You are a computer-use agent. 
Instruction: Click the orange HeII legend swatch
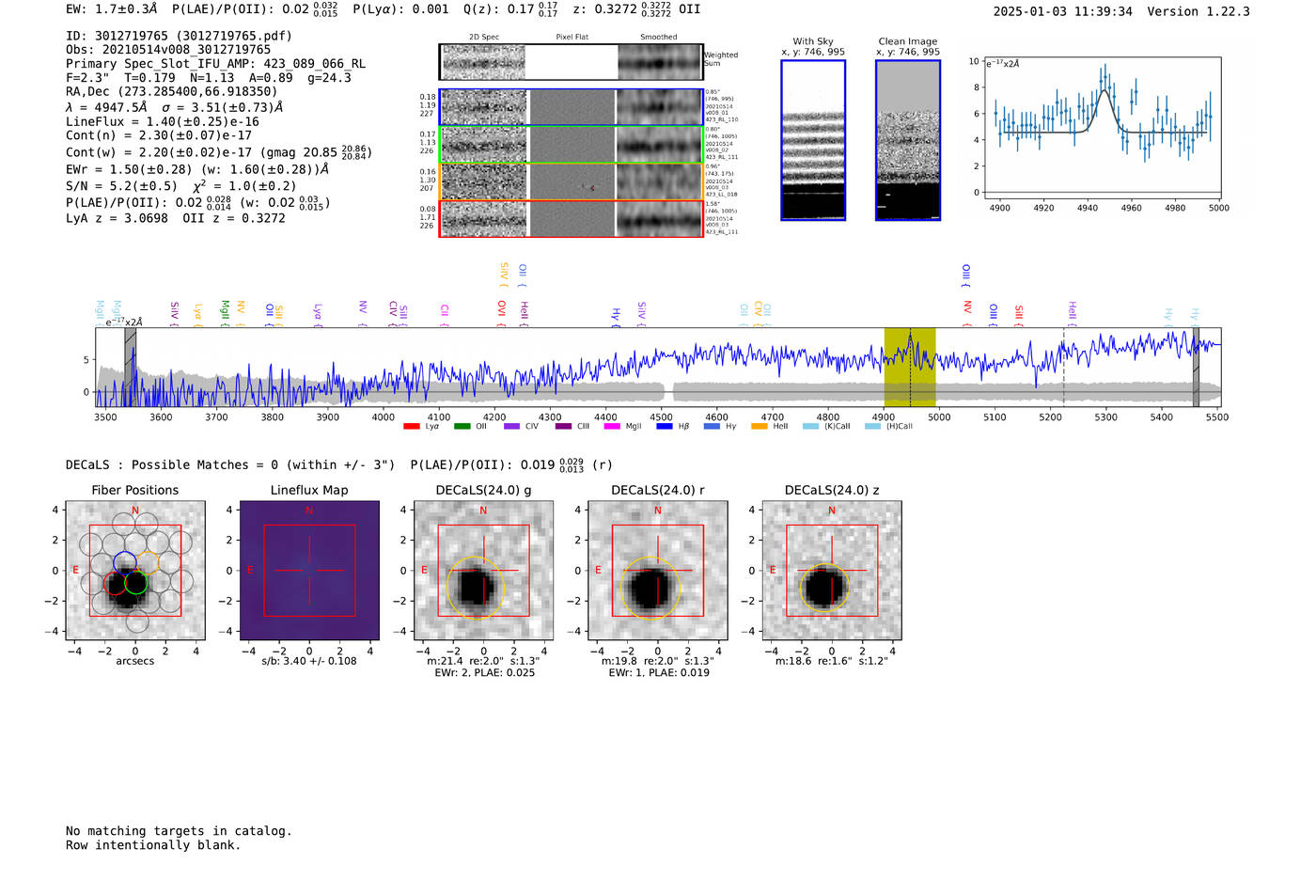pyautogui.click(x=760, y=426)
